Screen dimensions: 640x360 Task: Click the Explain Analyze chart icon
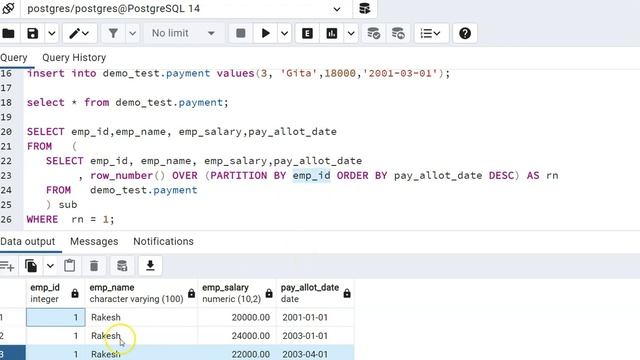pos(332,33)
